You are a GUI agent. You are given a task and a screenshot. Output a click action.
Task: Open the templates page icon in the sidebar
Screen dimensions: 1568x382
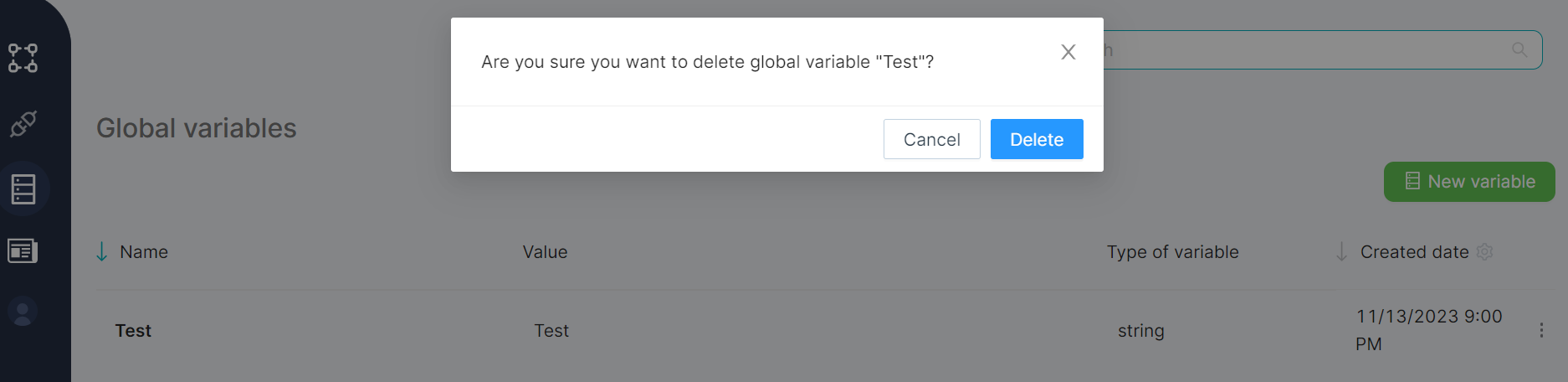pos(23,250)
